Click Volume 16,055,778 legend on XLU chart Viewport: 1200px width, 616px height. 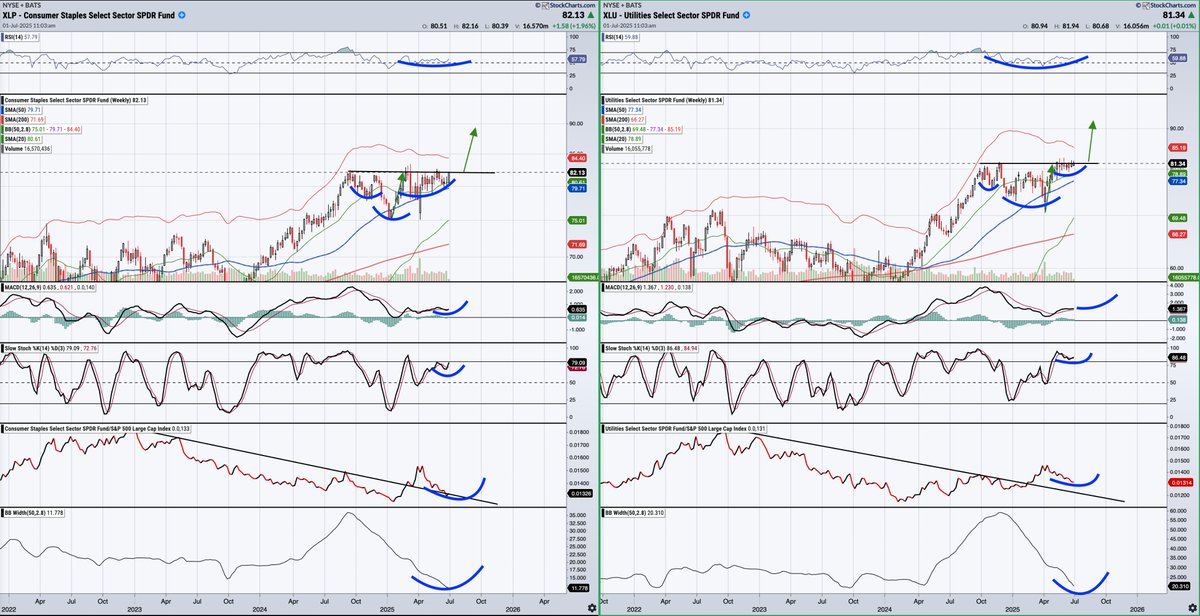627,148
